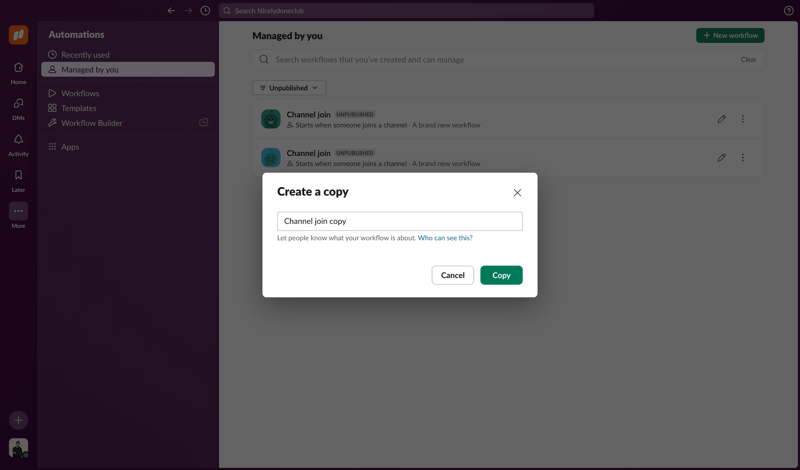
Task: Close the Create a copy dialog
Action: pyautogui.click(x=517, y=192)
